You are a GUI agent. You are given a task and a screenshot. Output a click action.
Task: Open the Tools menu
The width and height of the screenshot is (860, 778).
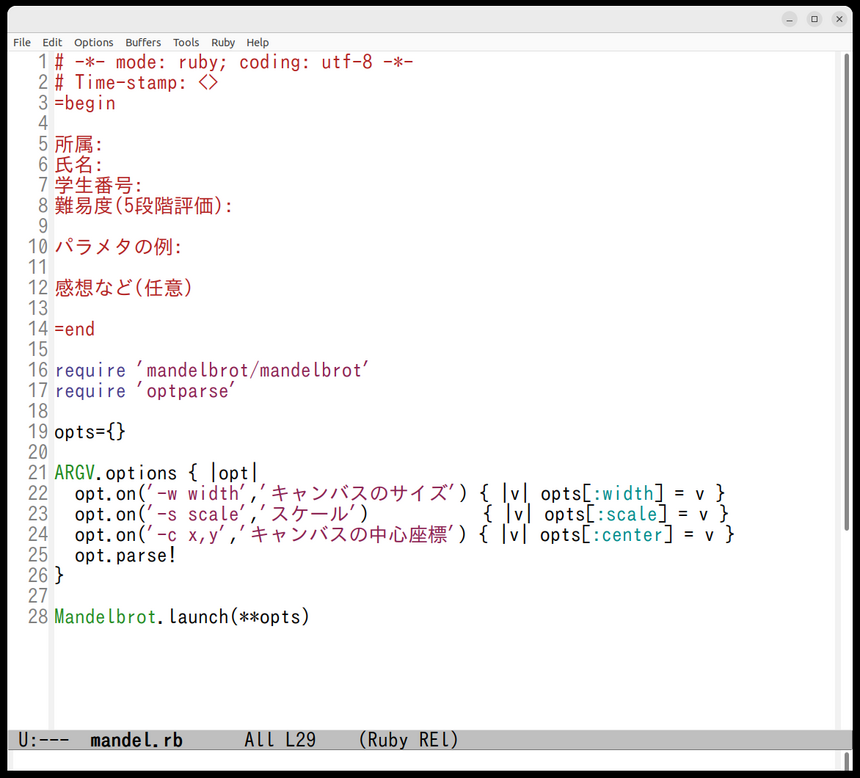[186, 42]
